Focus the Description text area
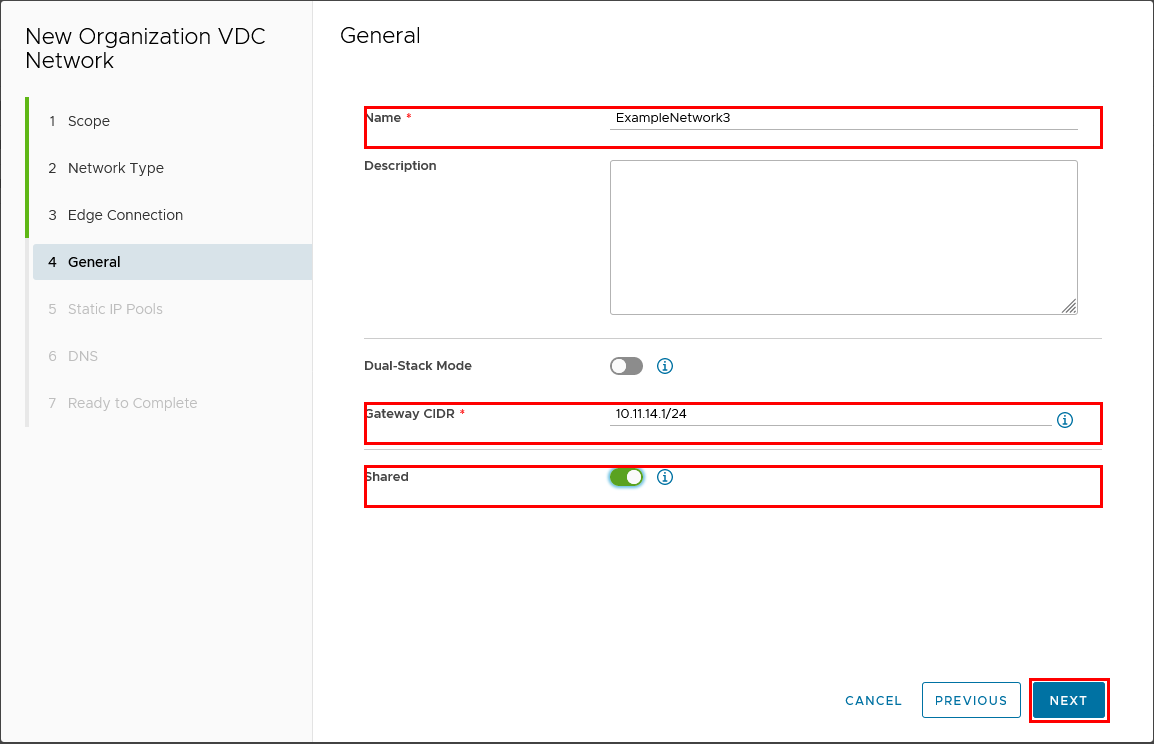 point(843,237)
